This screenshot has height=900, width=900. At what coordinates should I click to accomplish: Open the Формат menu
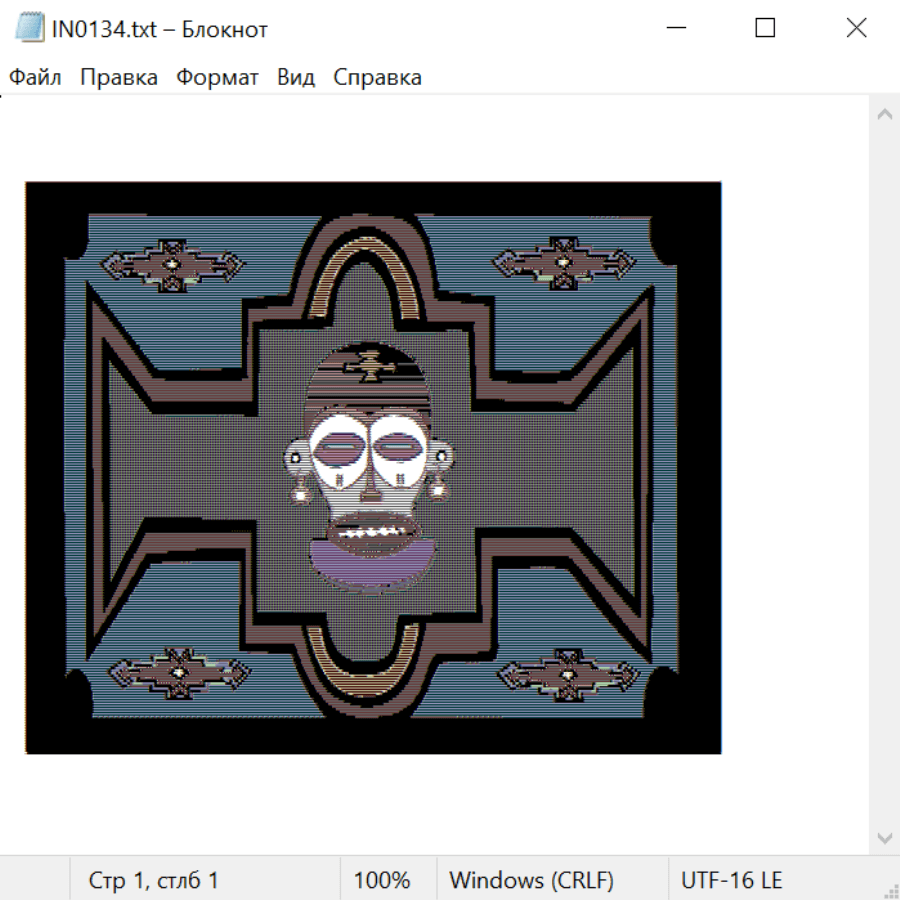tap(217, 78)
